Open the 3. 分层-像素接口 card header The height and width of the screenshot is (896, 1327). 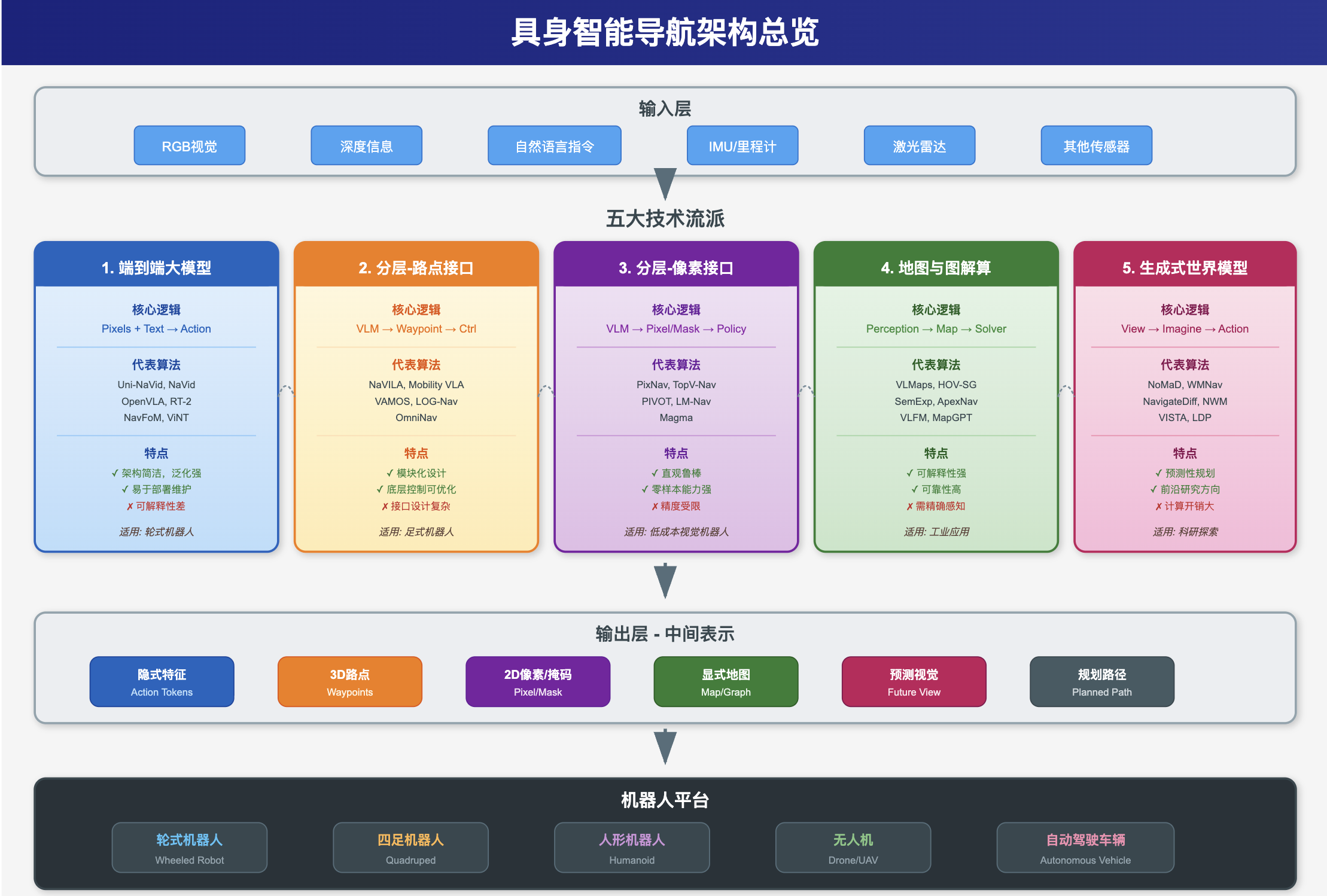[x=676, y=264]
